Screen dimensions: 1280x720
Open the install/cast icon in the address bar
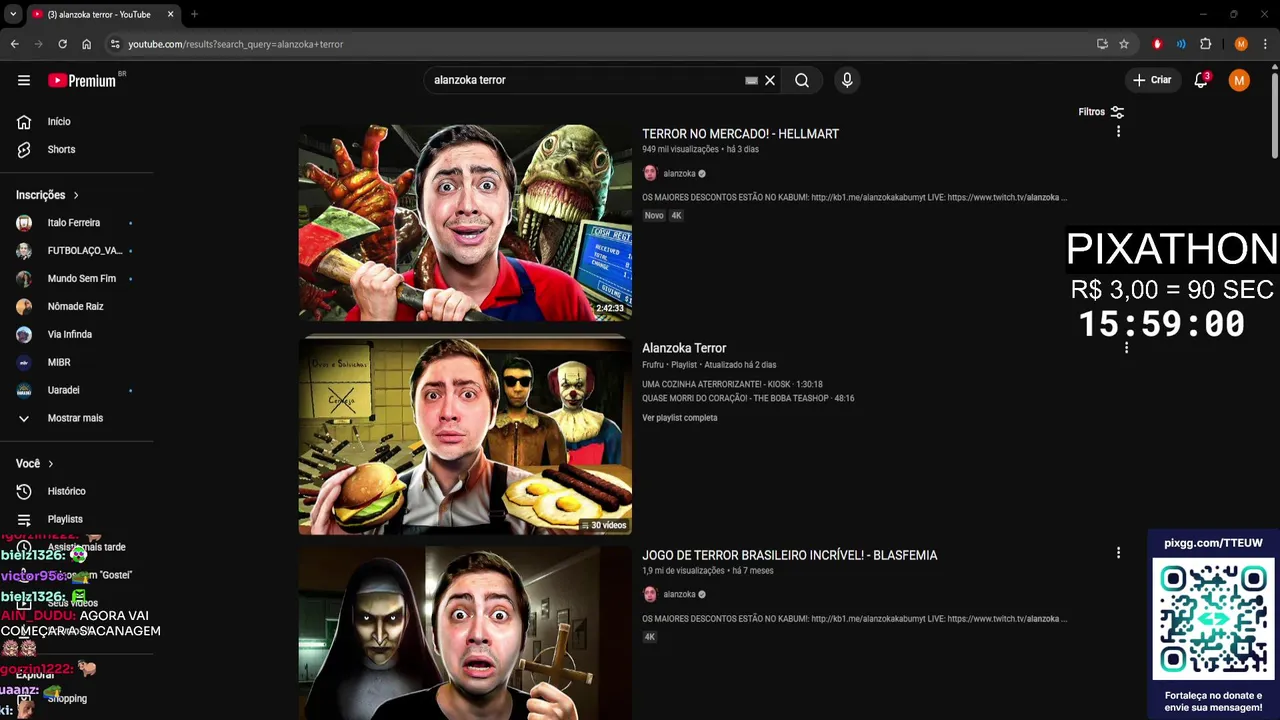tap(1102, 44)
